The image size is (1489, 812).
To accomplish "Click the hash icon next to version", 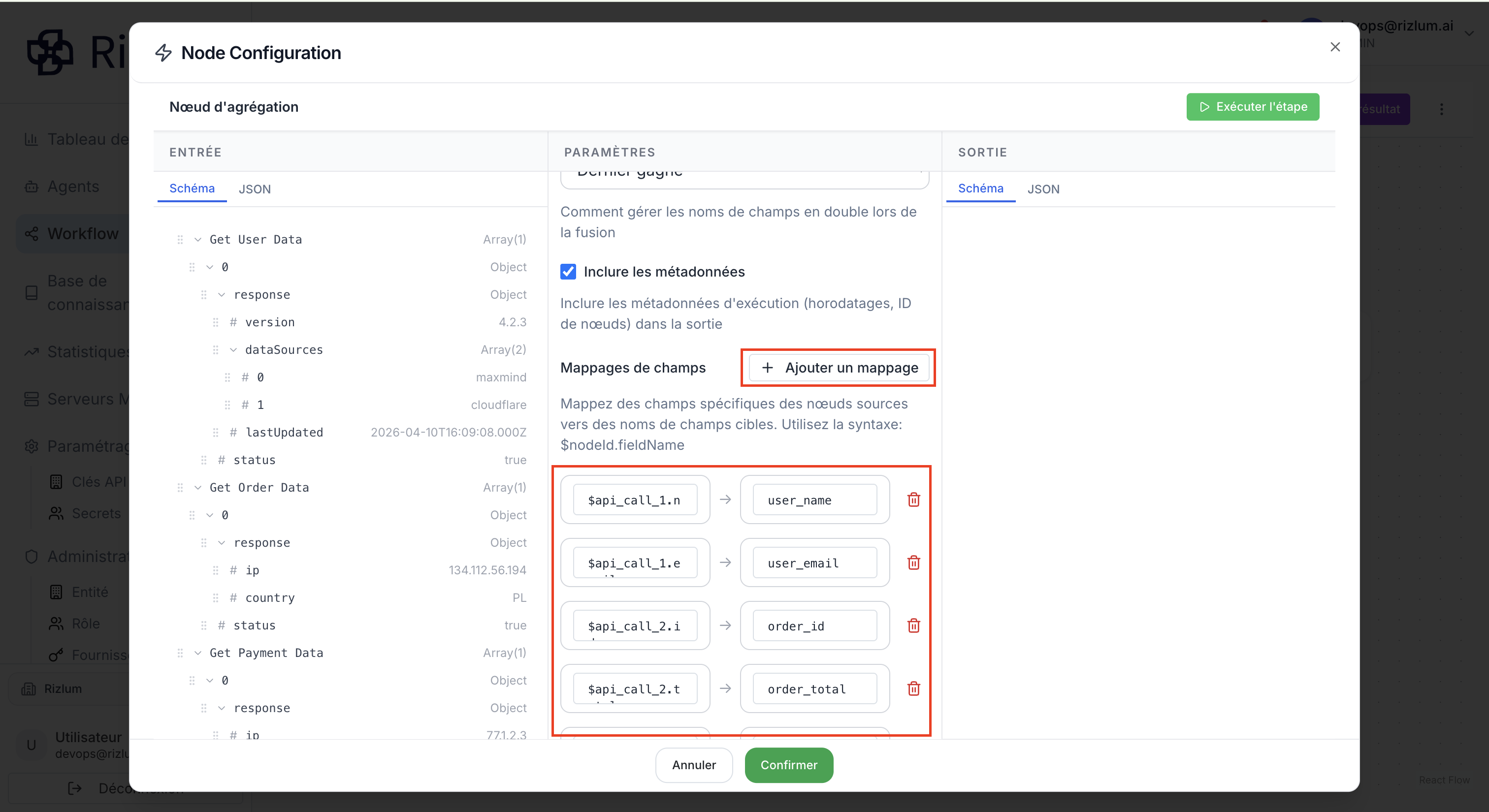I will tap(233, 322).
